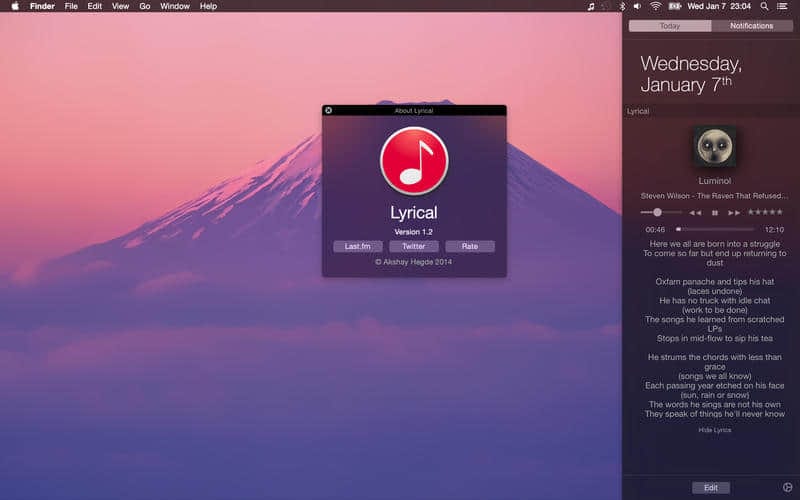Click the menu bar date and time
800x500 pixels.
(719, 6)
